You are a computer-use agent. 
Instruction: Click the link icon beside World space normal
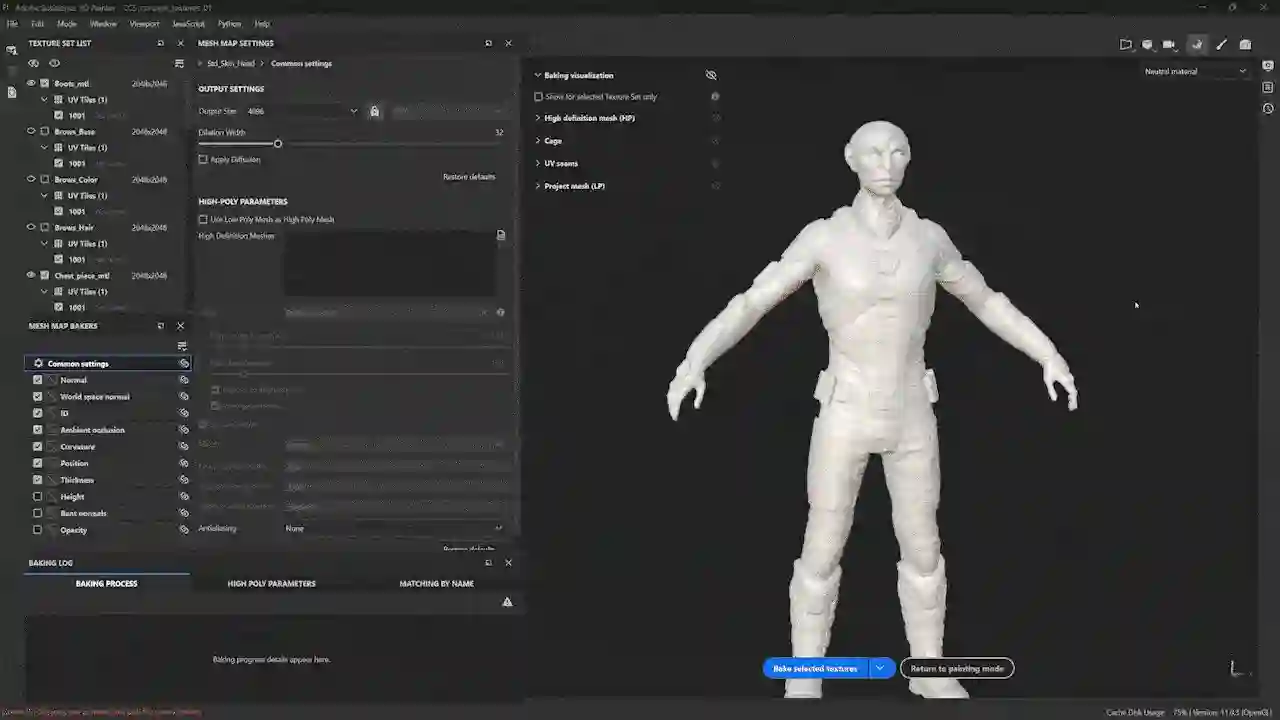pos(184,397)
